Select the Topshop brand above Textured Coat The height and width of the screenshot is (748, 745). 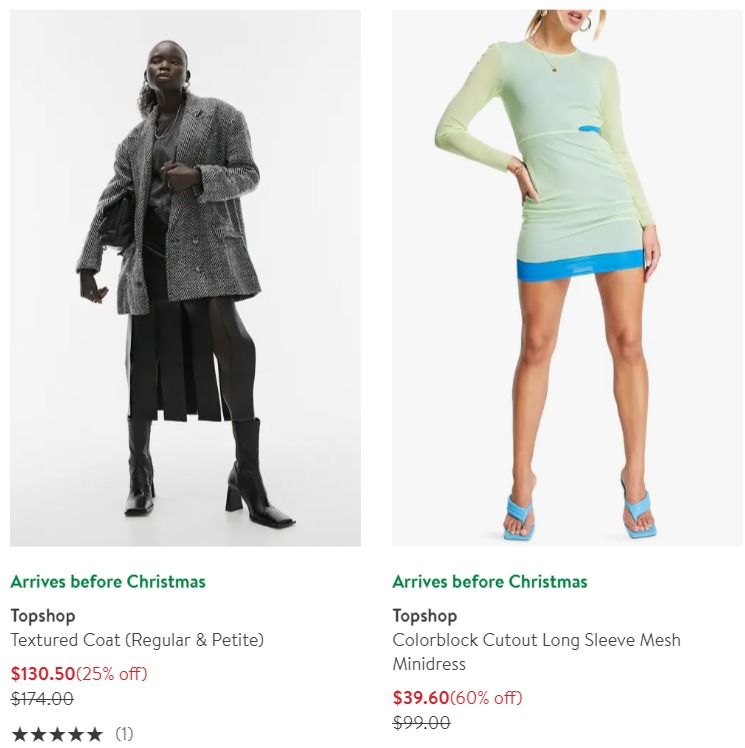[43, 615]
